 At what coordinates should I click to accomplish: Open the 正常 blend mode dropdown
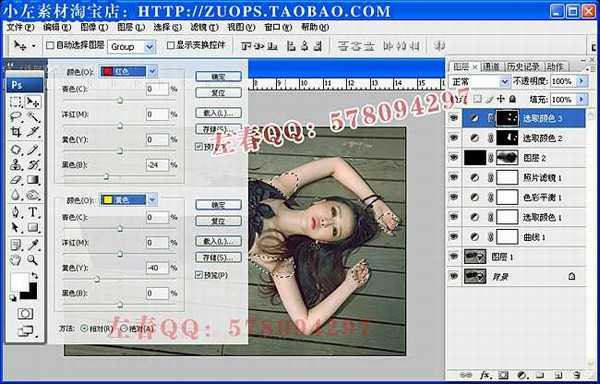pyautogui.click(x=505, y=81)
